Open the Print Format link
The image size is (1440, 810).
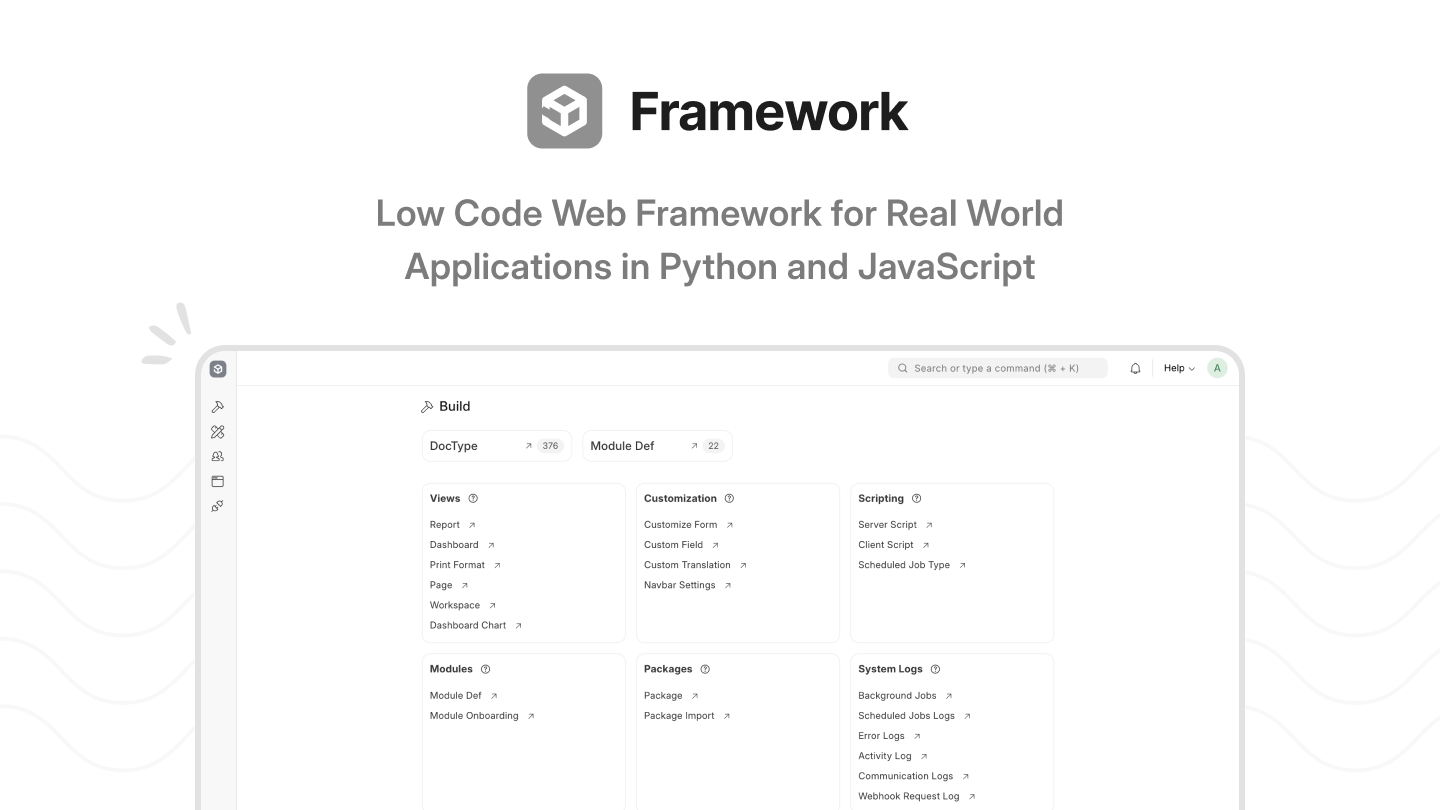tap(457, 565)
